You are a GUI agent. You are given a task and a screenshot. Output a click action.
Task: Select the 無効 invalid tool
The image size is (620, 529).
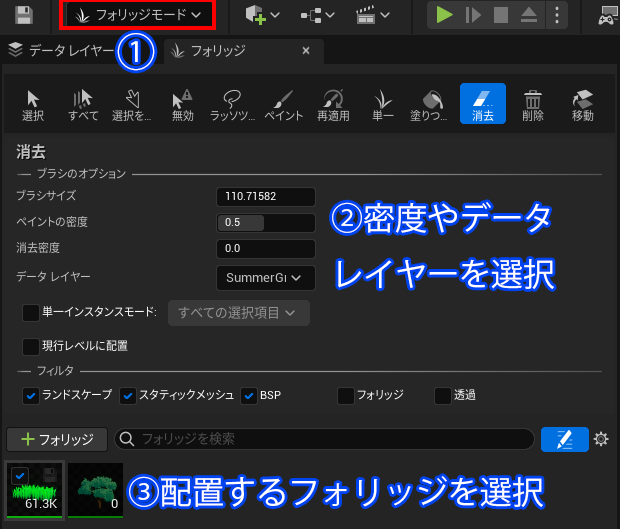pyautogui.click(x=182, y=105)
